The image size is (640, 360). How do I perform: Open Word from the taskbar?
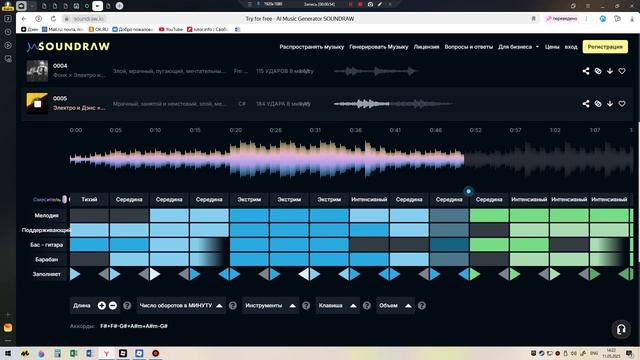pos(90,353)
